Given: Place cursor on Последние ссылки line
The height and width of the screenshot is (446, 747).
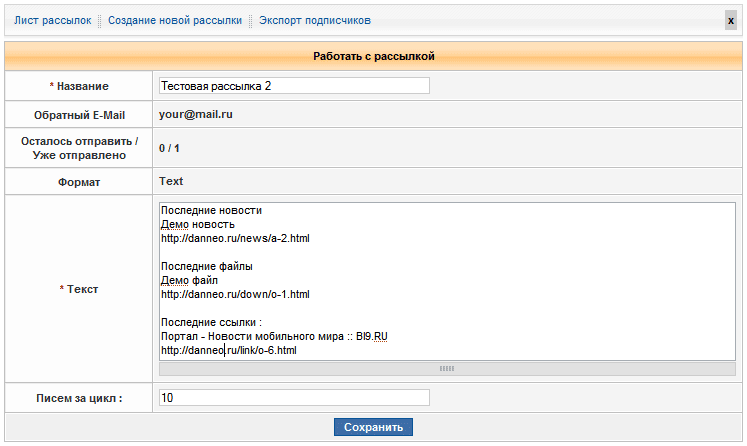Looking at the screenshot, I should [x=210, y=323].
